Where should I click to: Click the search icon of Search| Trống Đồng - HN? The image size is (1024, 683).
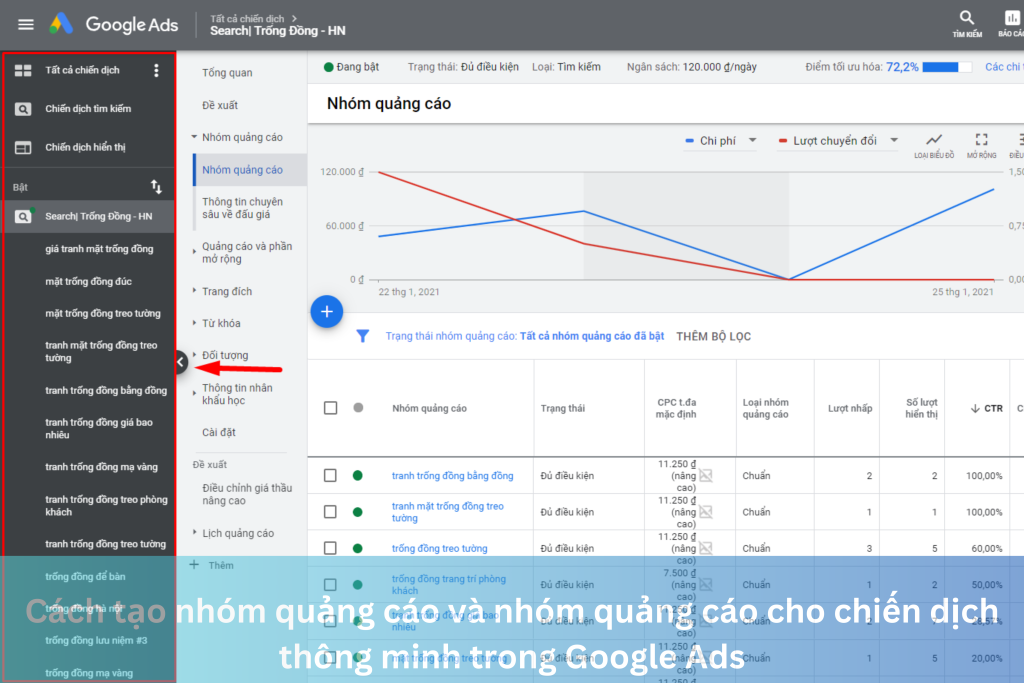click(x=23, y=216)
